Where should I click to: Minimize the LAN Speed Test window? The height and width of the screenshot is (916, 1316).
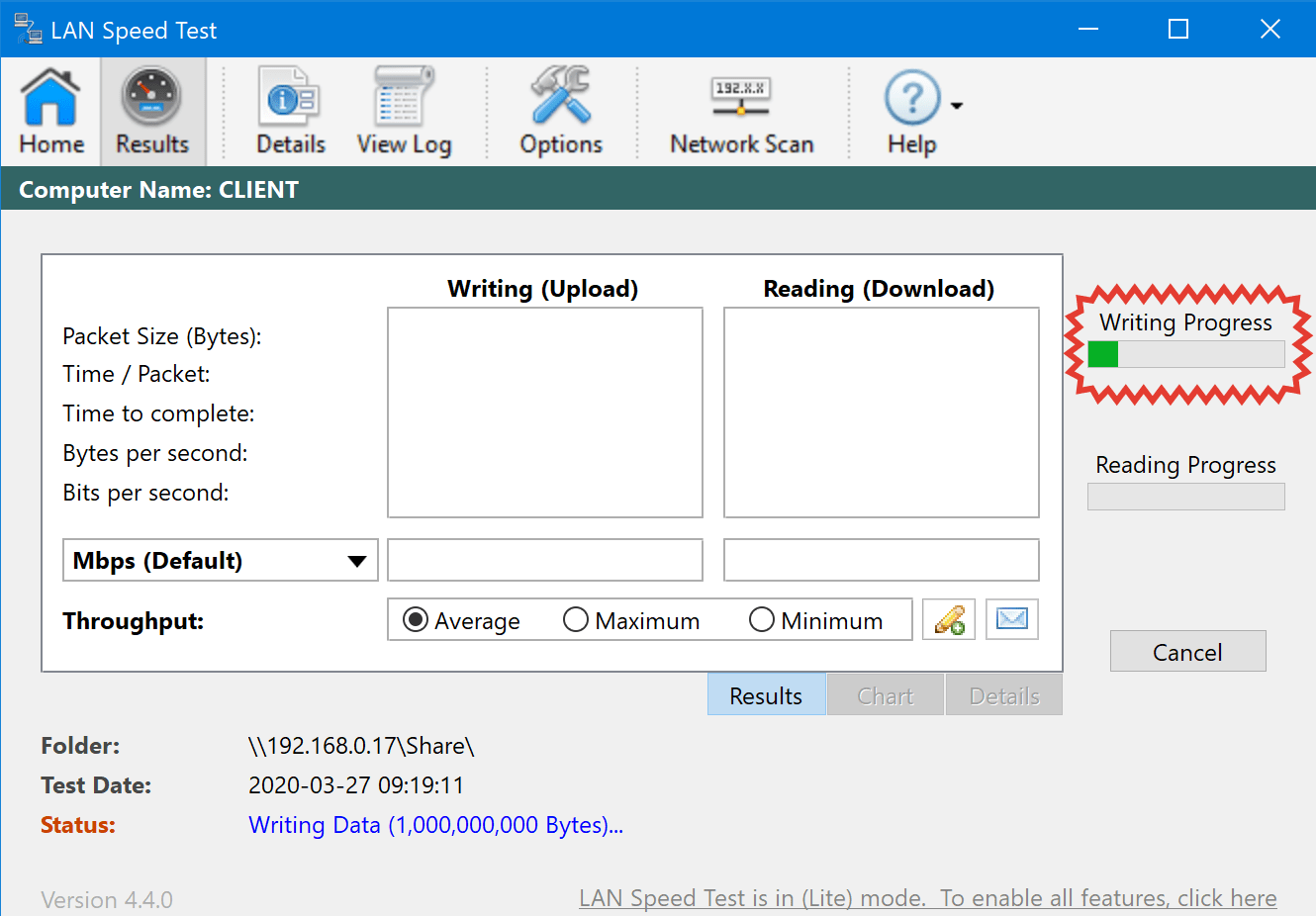click(x=1088, y=29)
